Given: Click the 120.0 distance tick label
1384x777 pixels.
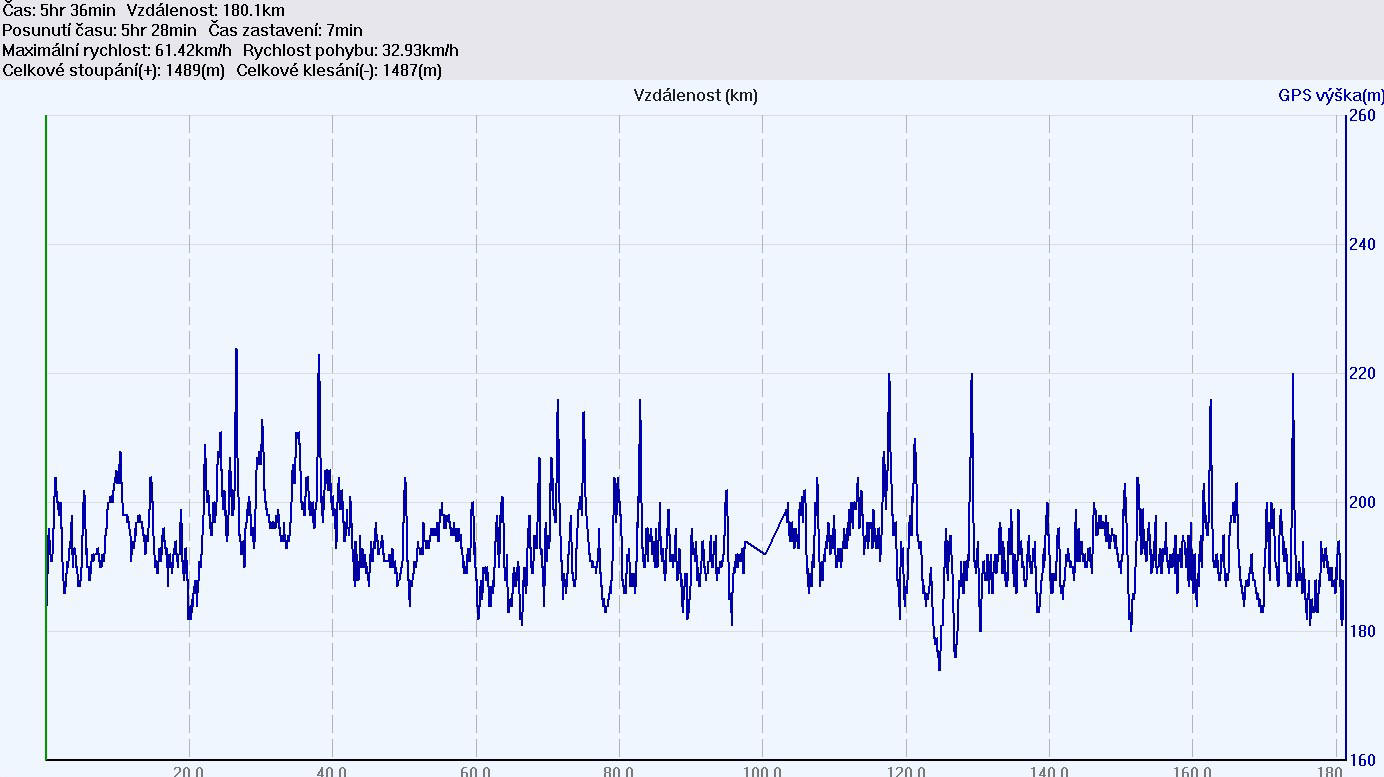Looking at the screenshot, I should pos(906,771).
